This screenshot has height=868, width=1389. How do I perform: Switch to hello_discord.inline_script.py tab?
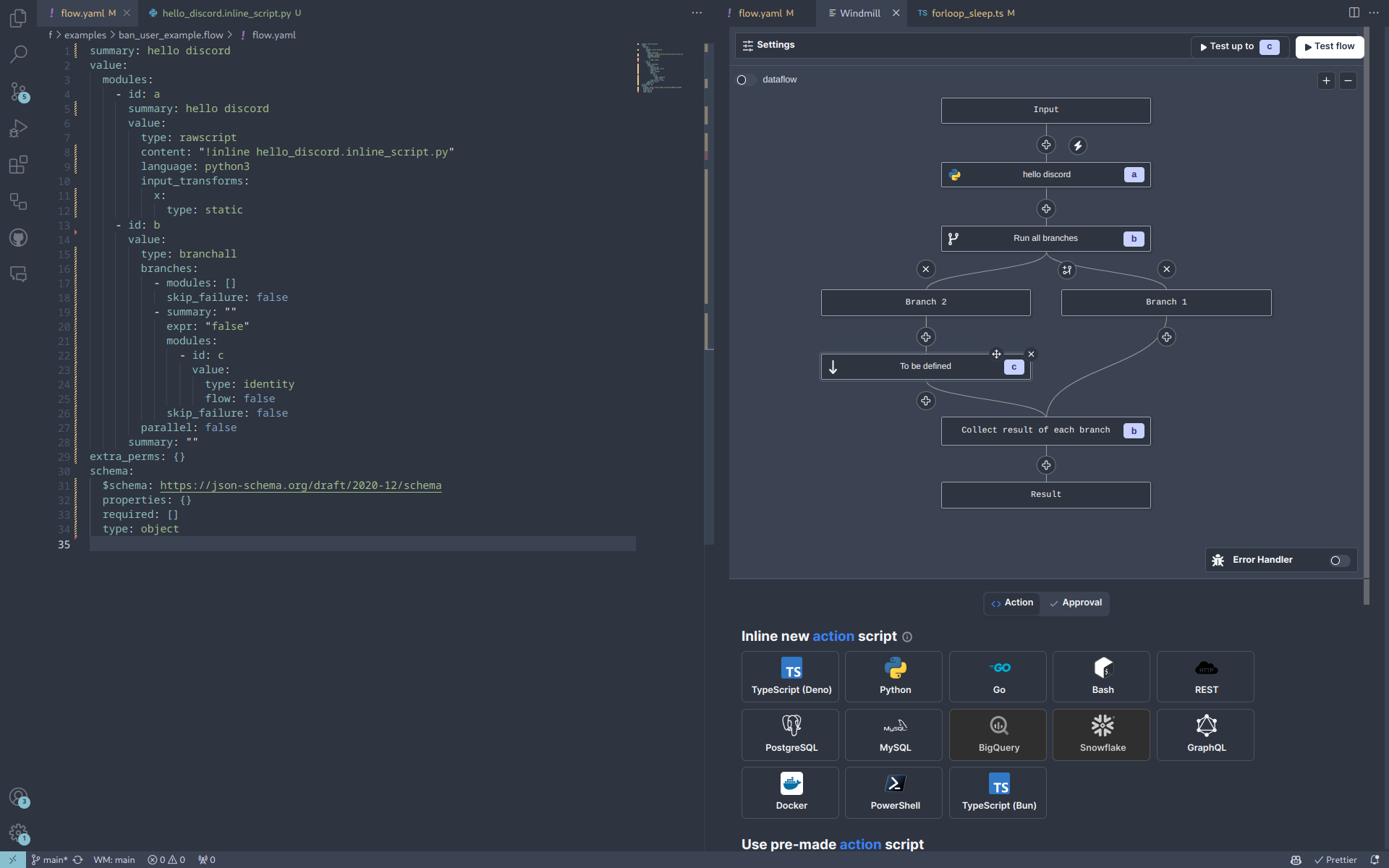click(x=226, y=13)
